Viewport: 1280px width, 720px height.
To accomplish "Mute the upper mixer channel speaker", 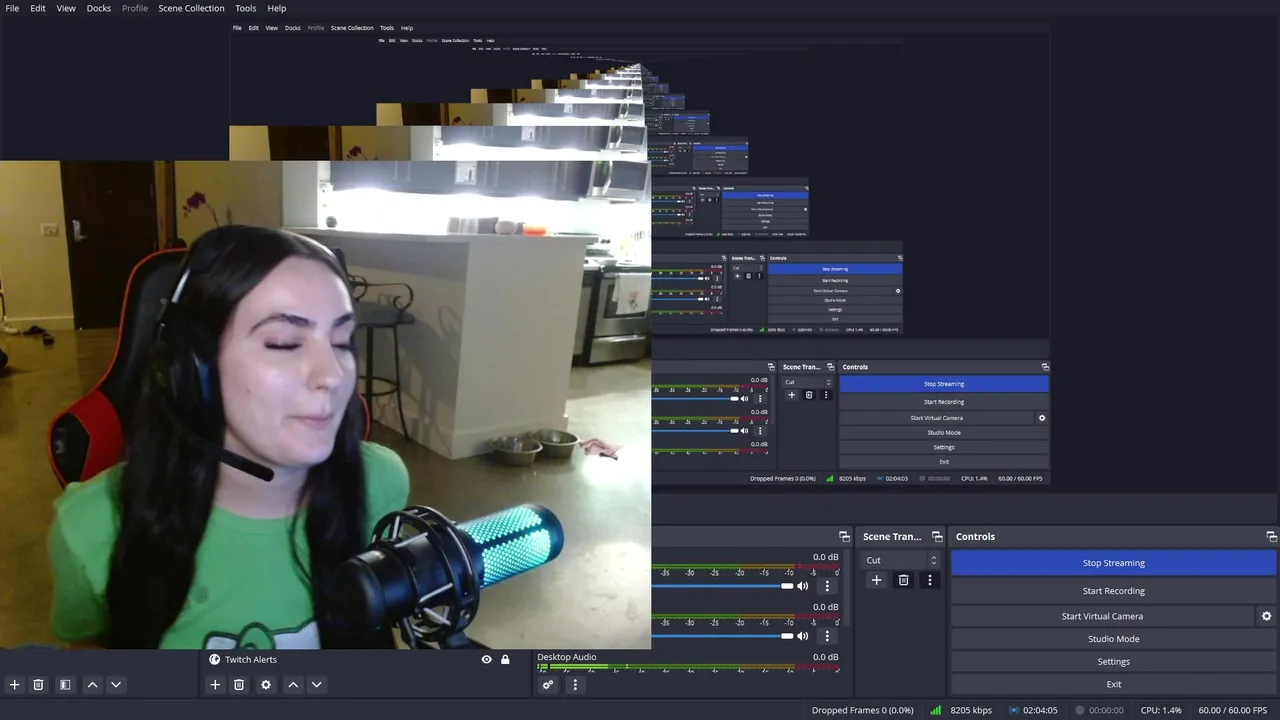I will click(802, 586).
